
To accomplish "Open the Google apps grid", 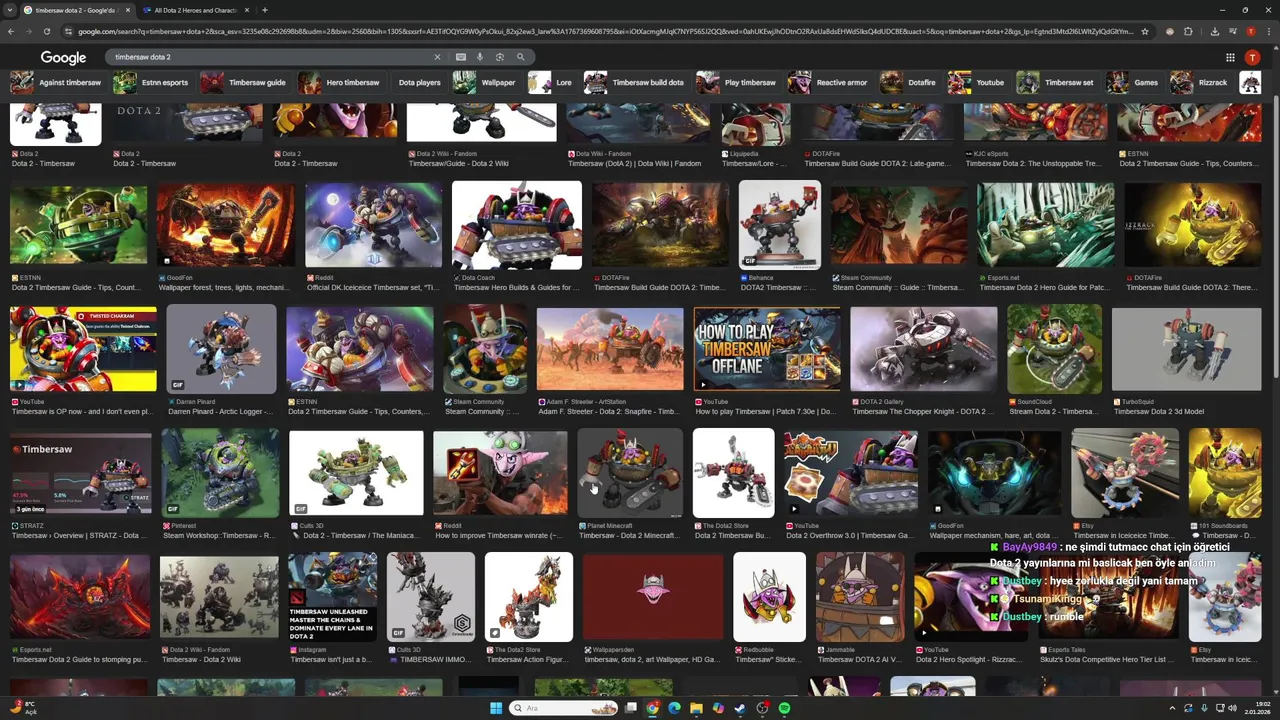I will (x=1230, y=58).
